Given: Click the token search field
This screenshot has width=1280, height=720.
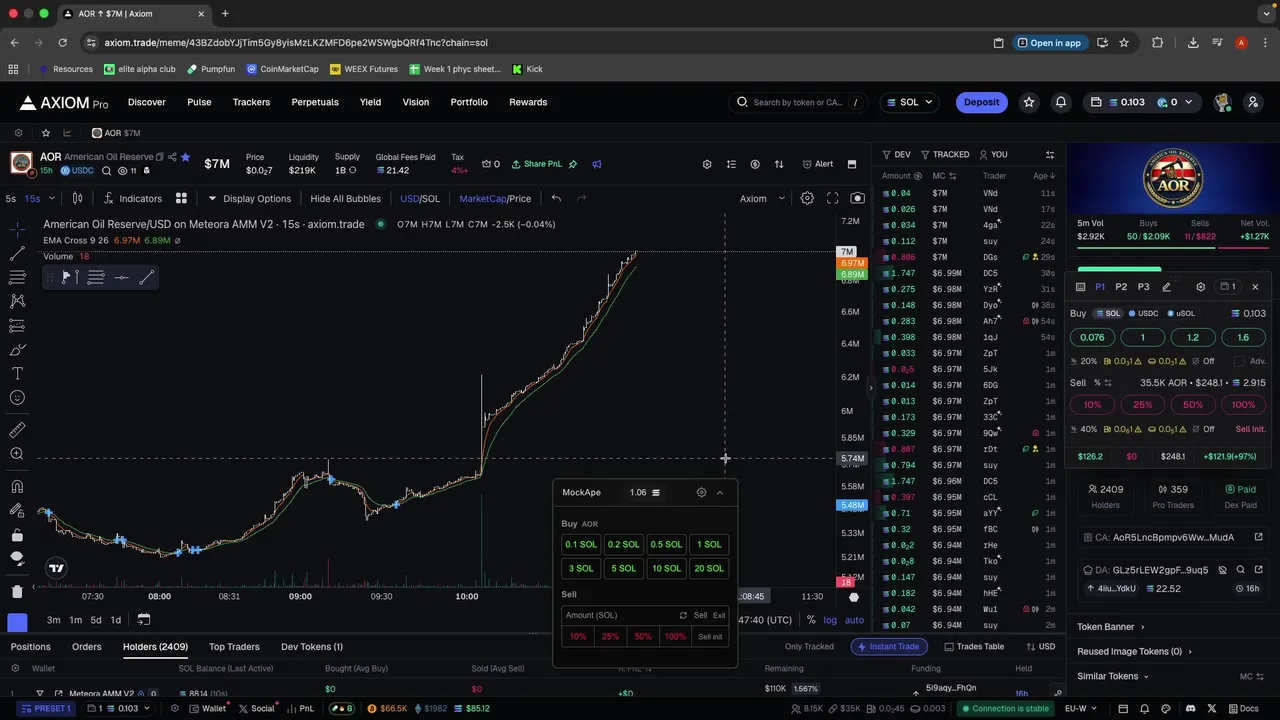Looking at the screenshot, I should (797, 102).
